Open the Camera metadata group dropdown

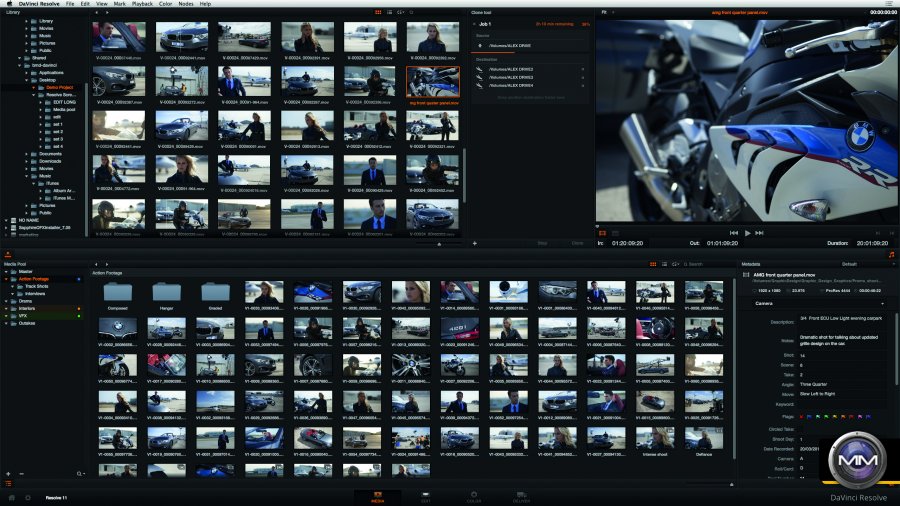pos(882,303)
